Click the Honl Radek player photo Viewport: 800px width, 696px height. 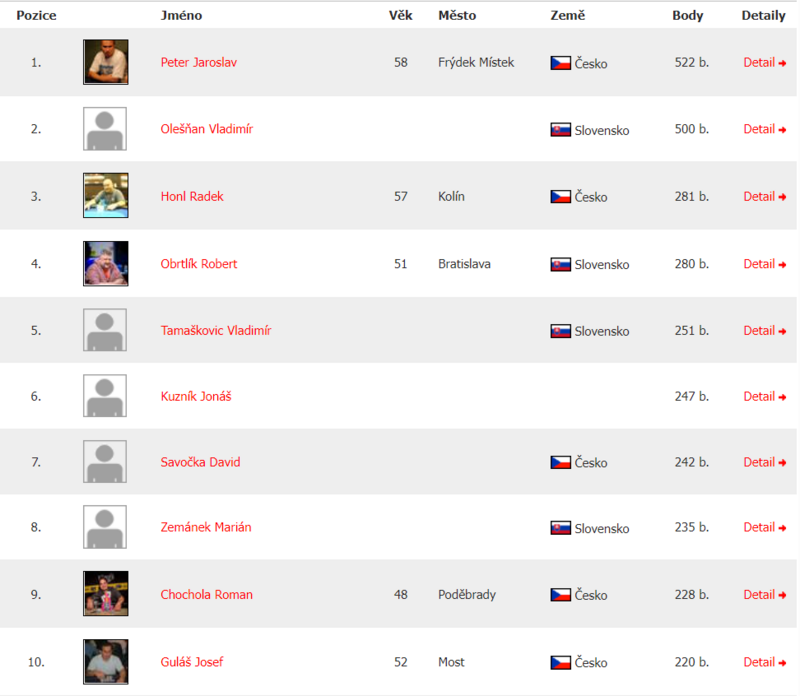(x=106, y=195)
